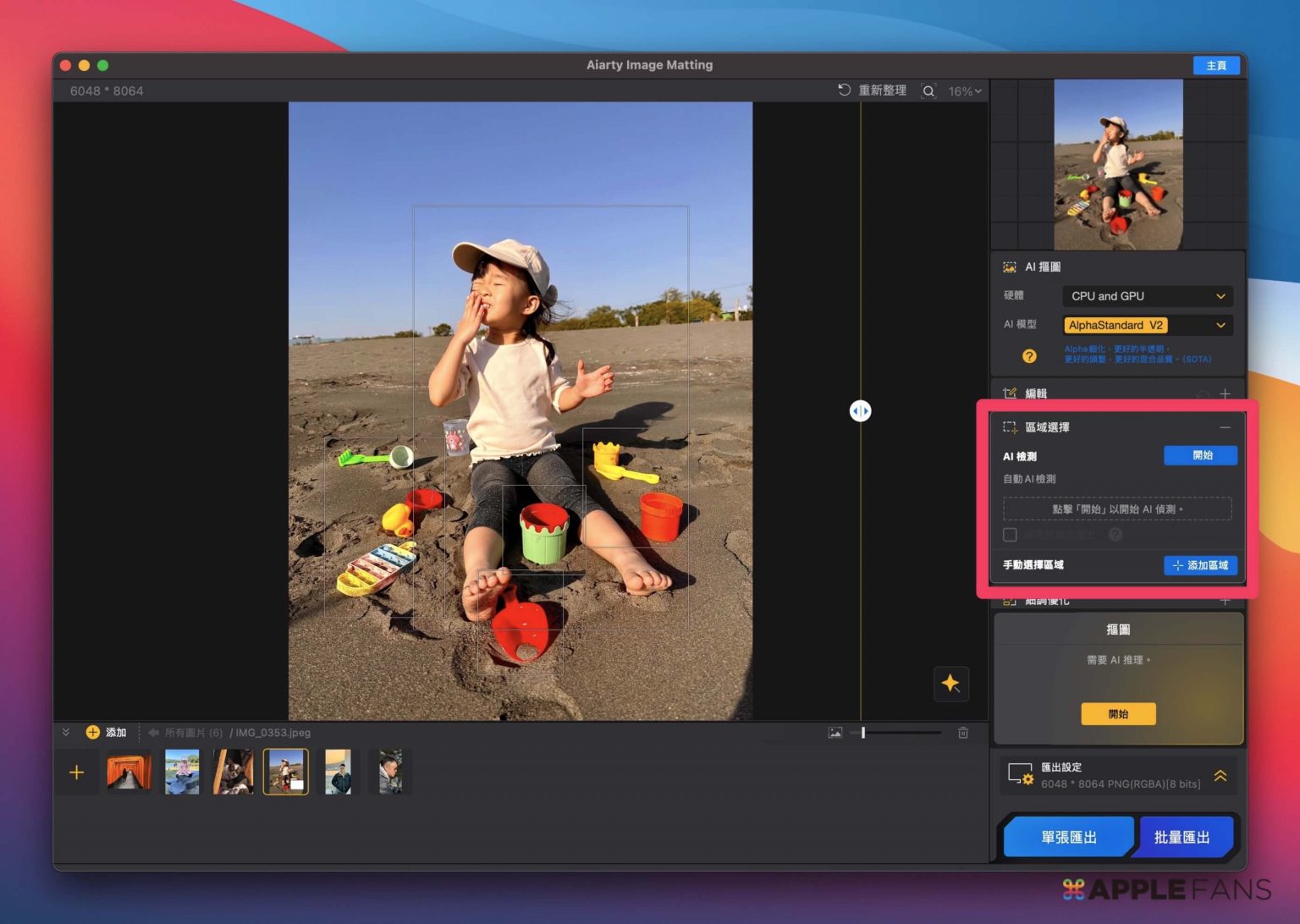Screen dimensions: 1300x924
Task: Click the trash delete icon in the filmstrip bar
Action: click(963, 733)
